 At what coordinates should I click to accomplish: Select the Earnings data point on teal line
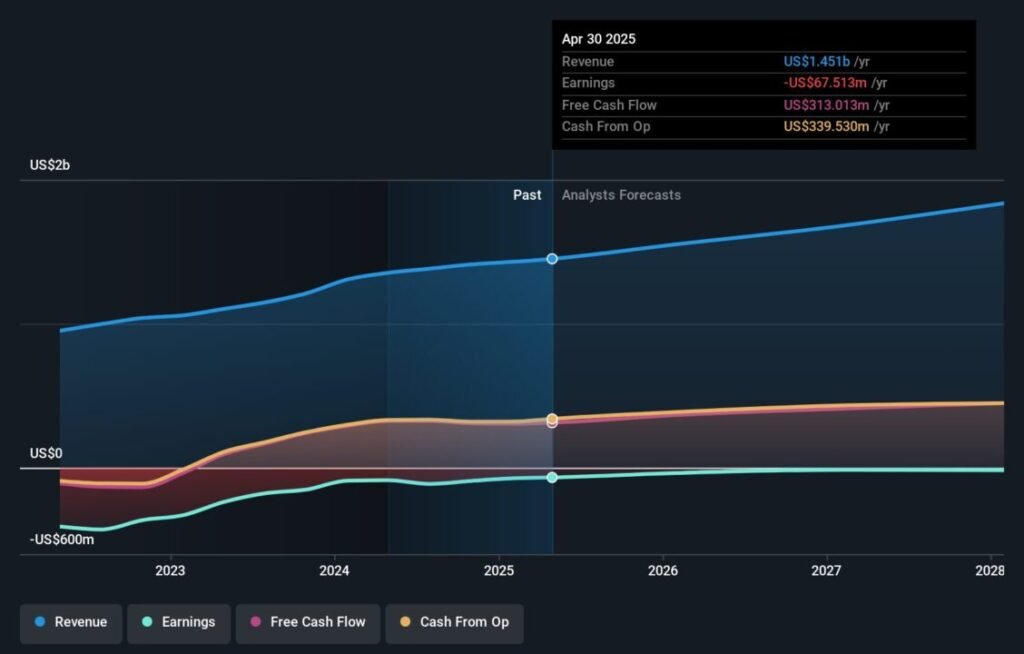[x=552, y=478]
